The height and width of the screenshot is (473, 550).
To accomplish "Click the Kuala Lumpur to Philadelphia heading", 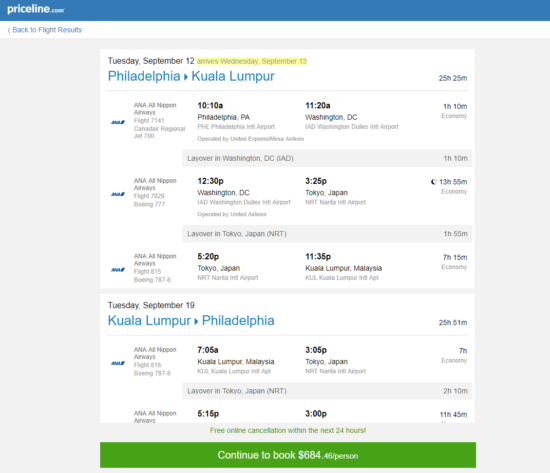I will click(x=191, y=320).
